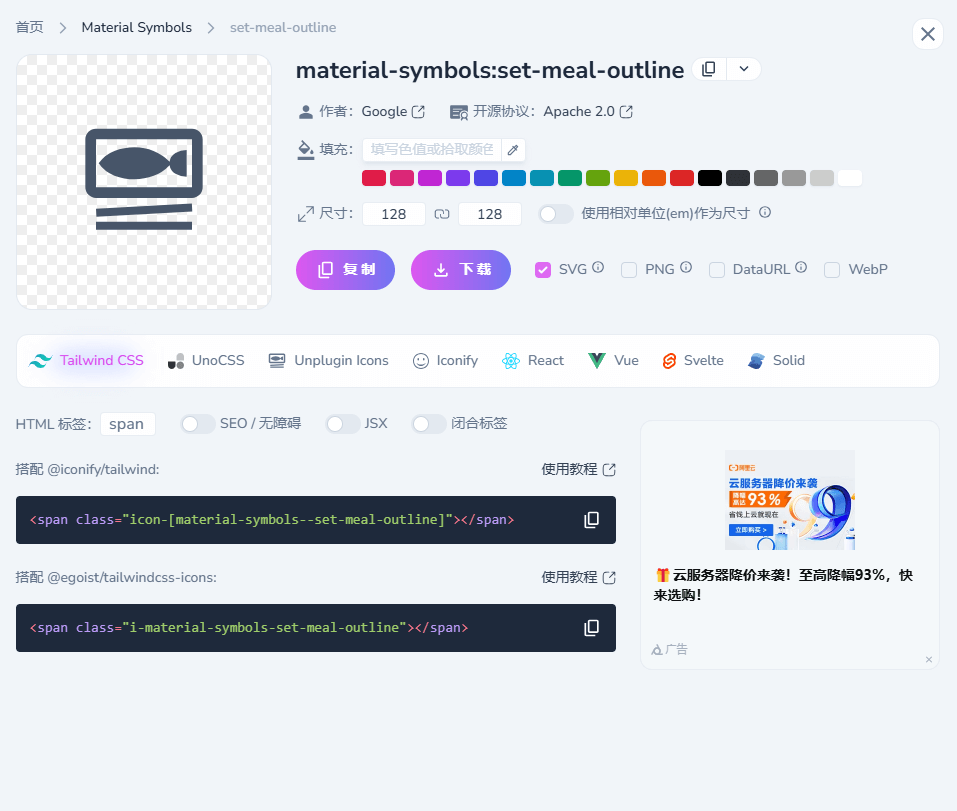Open the 云服务器降价来袭 ad text link

coord(784,585)
